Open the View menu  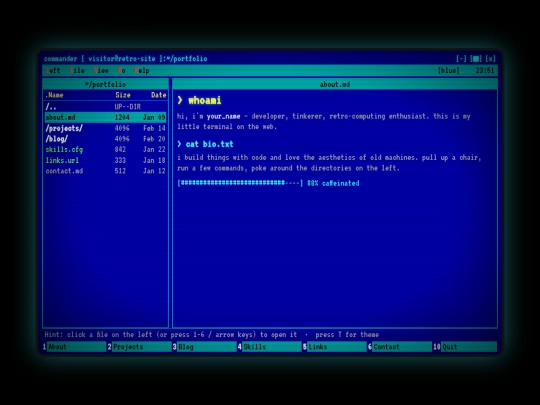(x=101, y=71)
